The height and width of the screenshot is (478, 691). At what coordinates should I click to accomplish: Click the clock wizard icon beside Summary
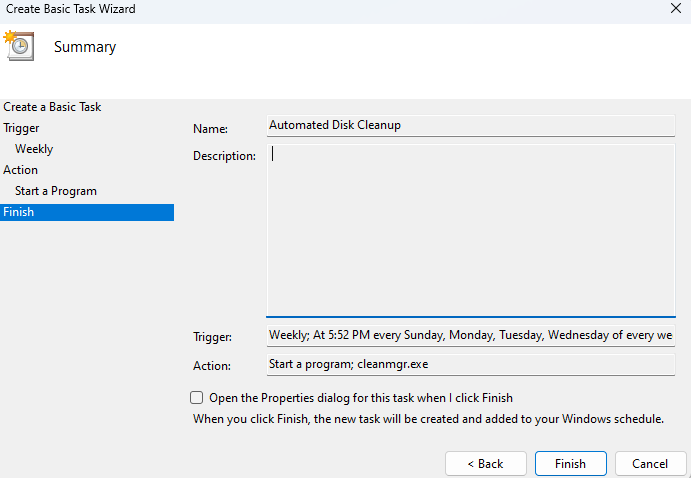pos(20,46)
